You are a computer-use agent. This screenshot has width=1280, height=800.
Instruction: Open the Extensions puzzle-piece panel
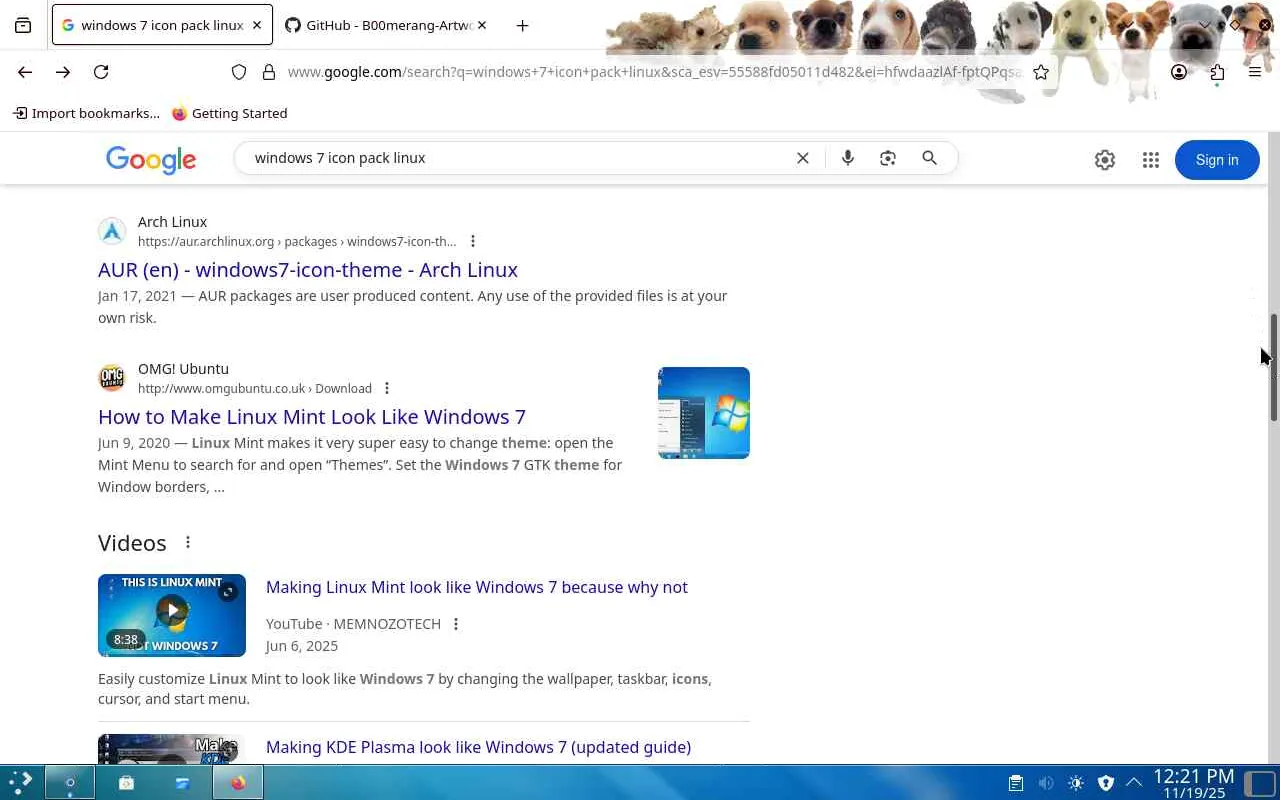coord(1217,72)
